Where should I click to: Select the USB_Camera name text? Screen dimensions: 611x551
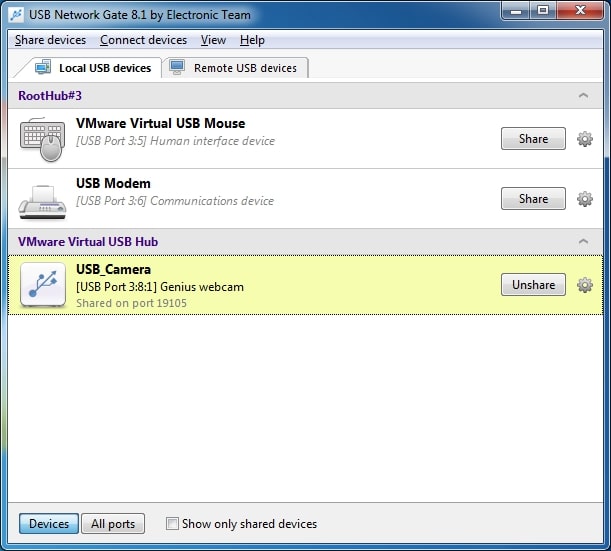tap(113, 269)
